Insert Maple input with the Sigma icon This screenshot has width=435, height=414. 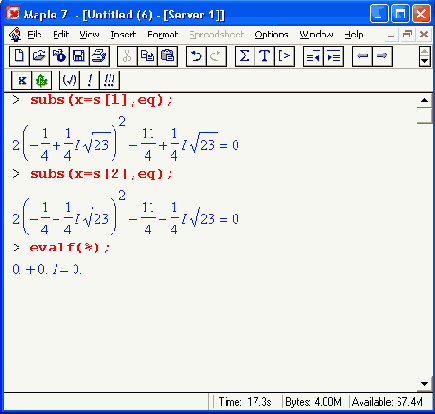[245, 56]
